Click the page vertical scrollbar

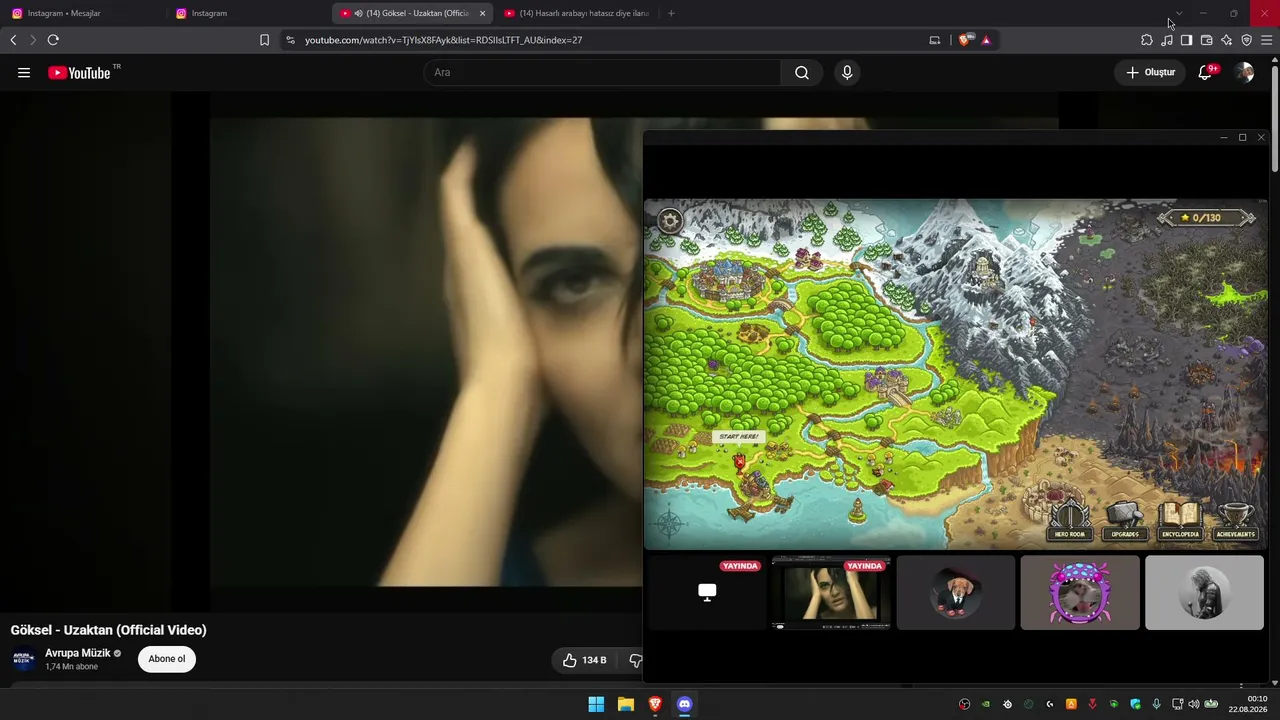1275,120
